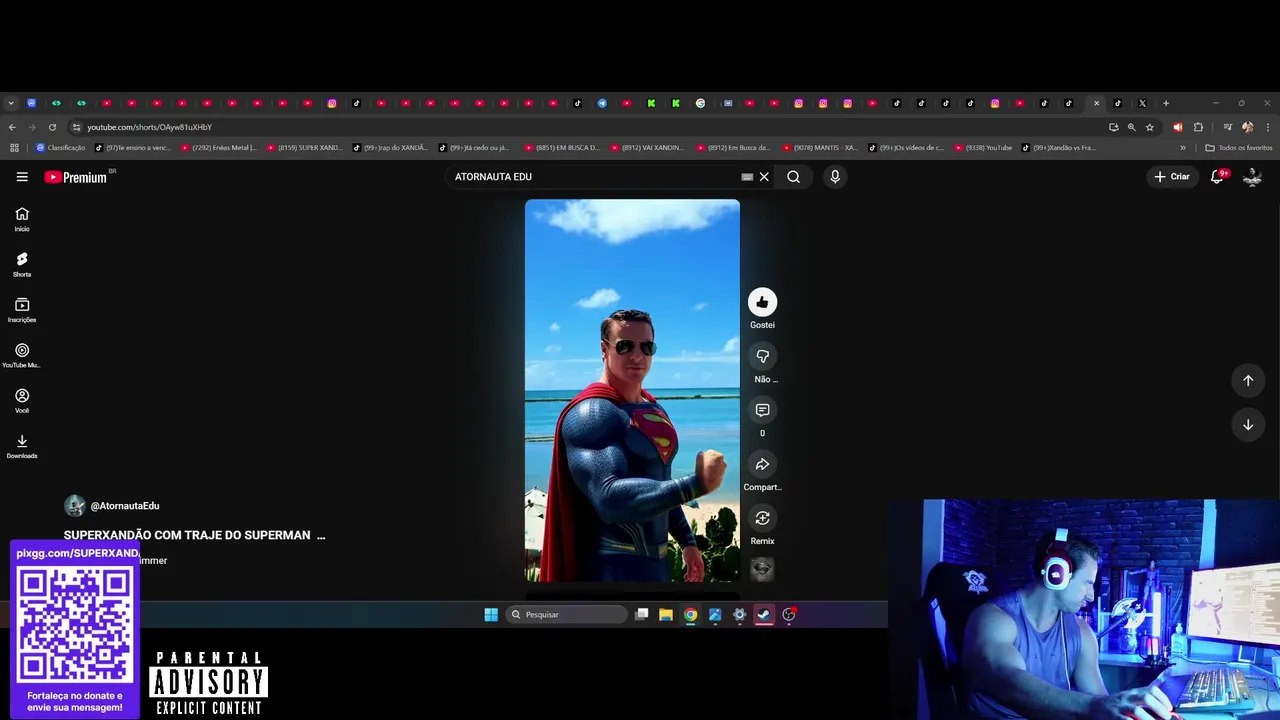
Task: Open the Chrome extensions puzzle icon
Action: click(x=1198, y=127)
